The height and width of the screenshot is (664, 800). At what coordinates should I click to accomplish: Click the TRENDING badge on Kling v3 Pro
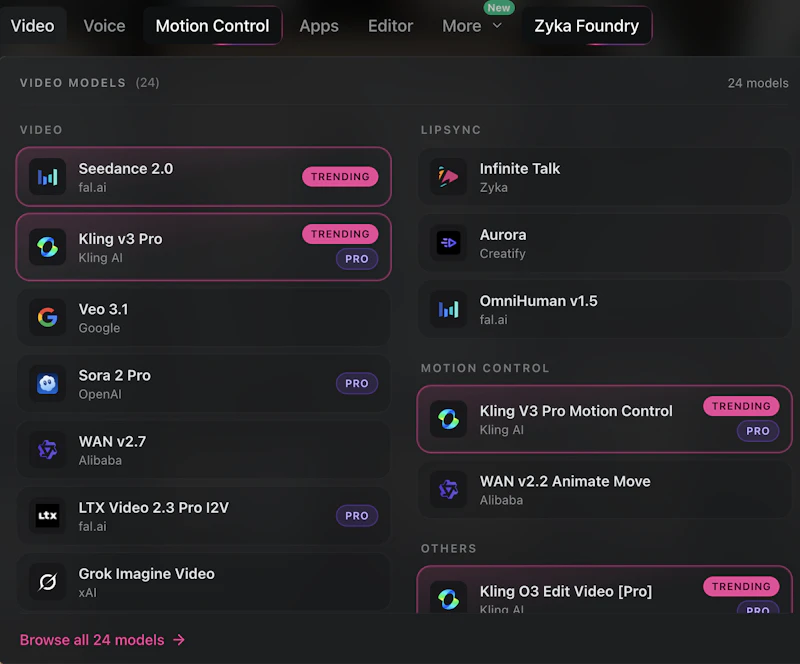340,234
